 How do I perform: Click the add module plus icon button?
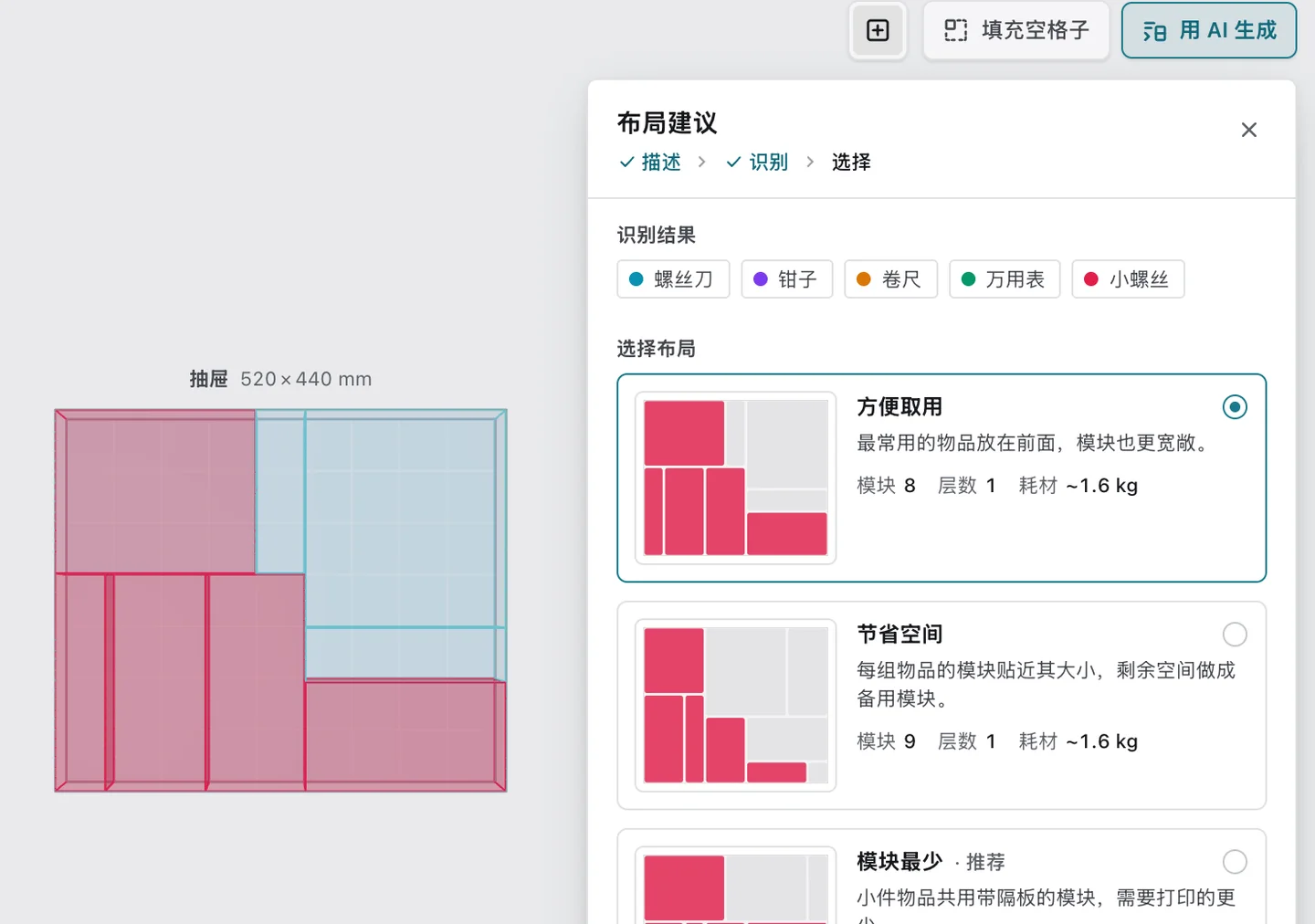click(878, 31)
